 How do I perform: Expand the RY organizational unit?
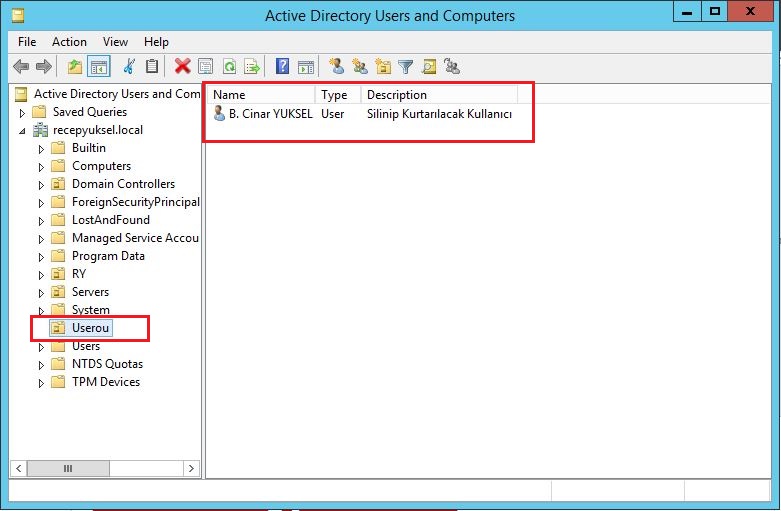point(41,275)
